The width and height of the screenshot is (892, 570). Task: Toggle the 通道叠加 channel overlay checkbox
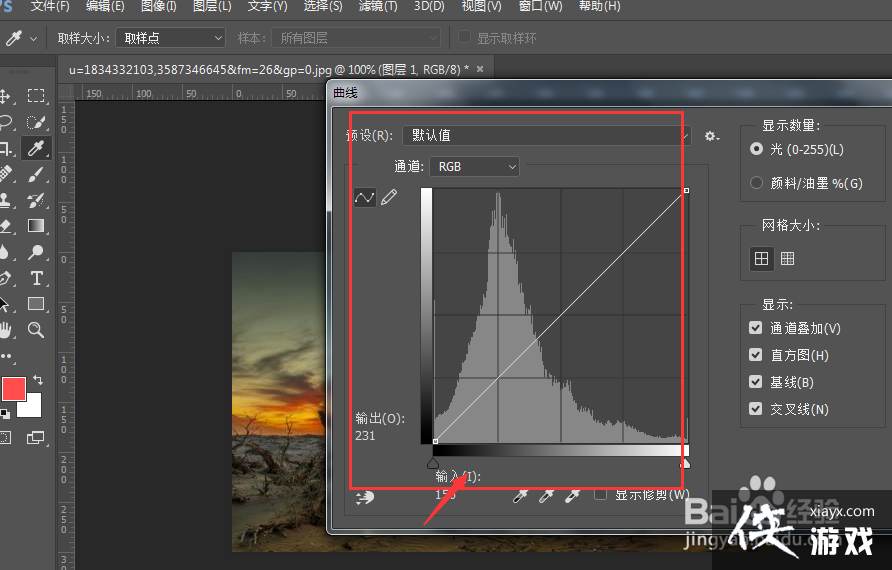756,328
